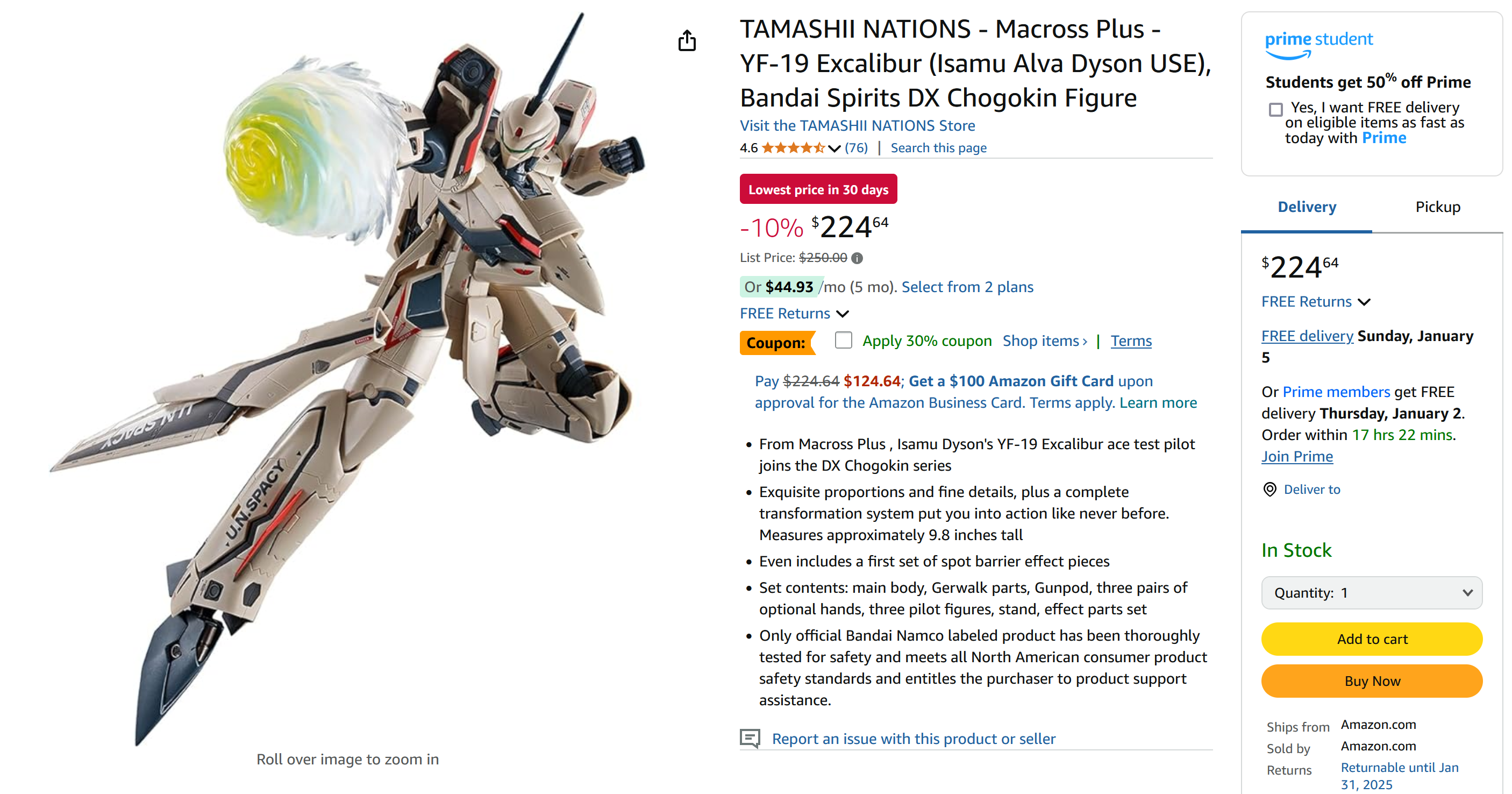Click the share icon beside product image
Viewport: 1512px width, 794px height.
pos(687,40)
